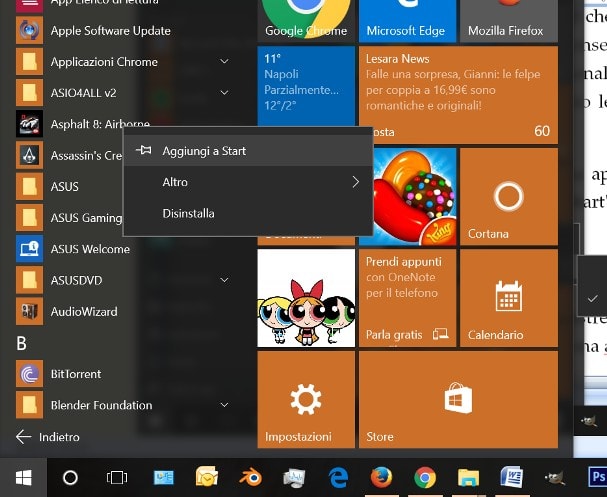Click the Blender Foundation folder icon
The image size is (607, 497).
point(29,405)
